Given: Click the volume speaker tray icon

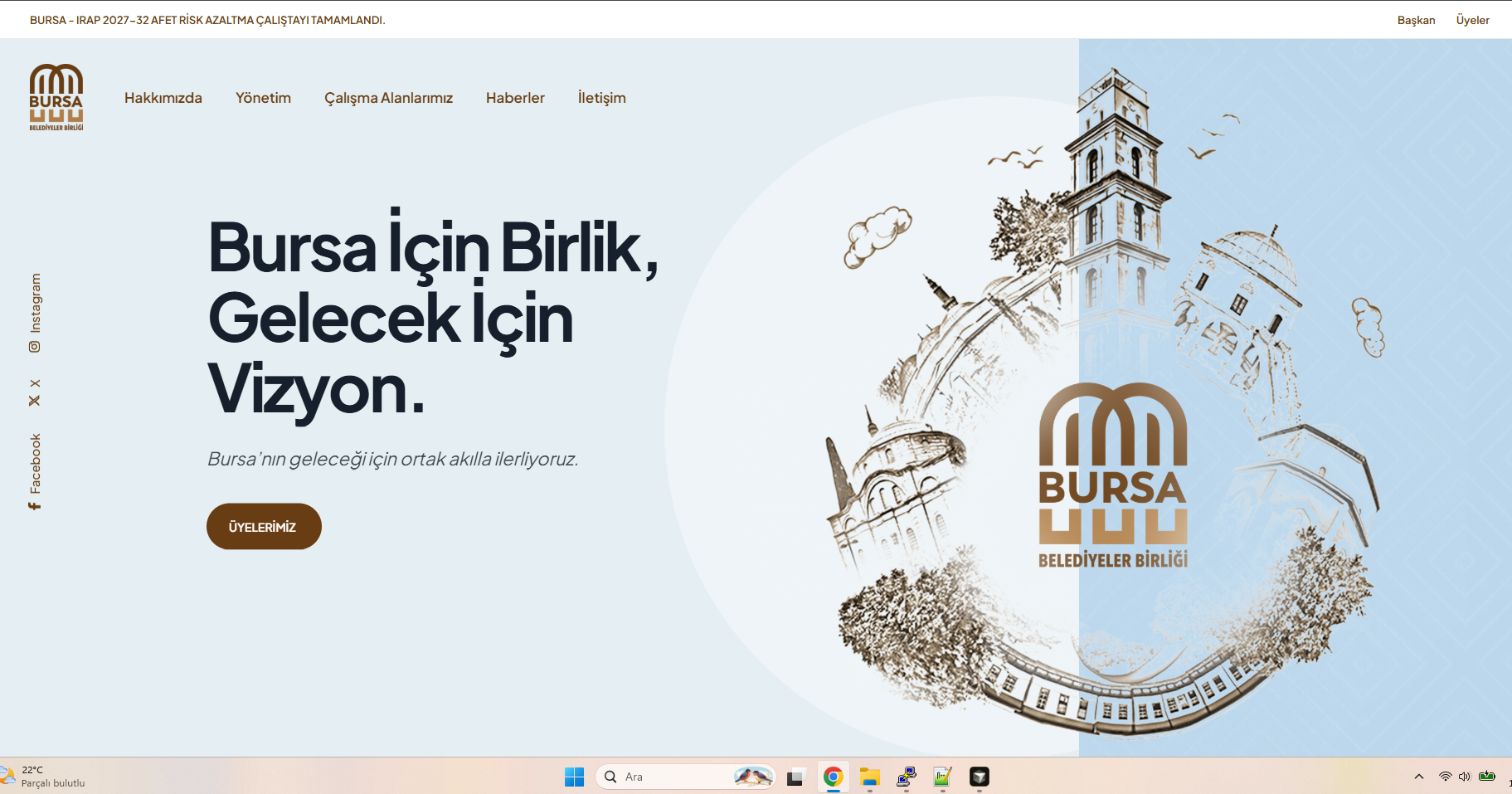Looking at the screenshot, I should (1464, 777).
